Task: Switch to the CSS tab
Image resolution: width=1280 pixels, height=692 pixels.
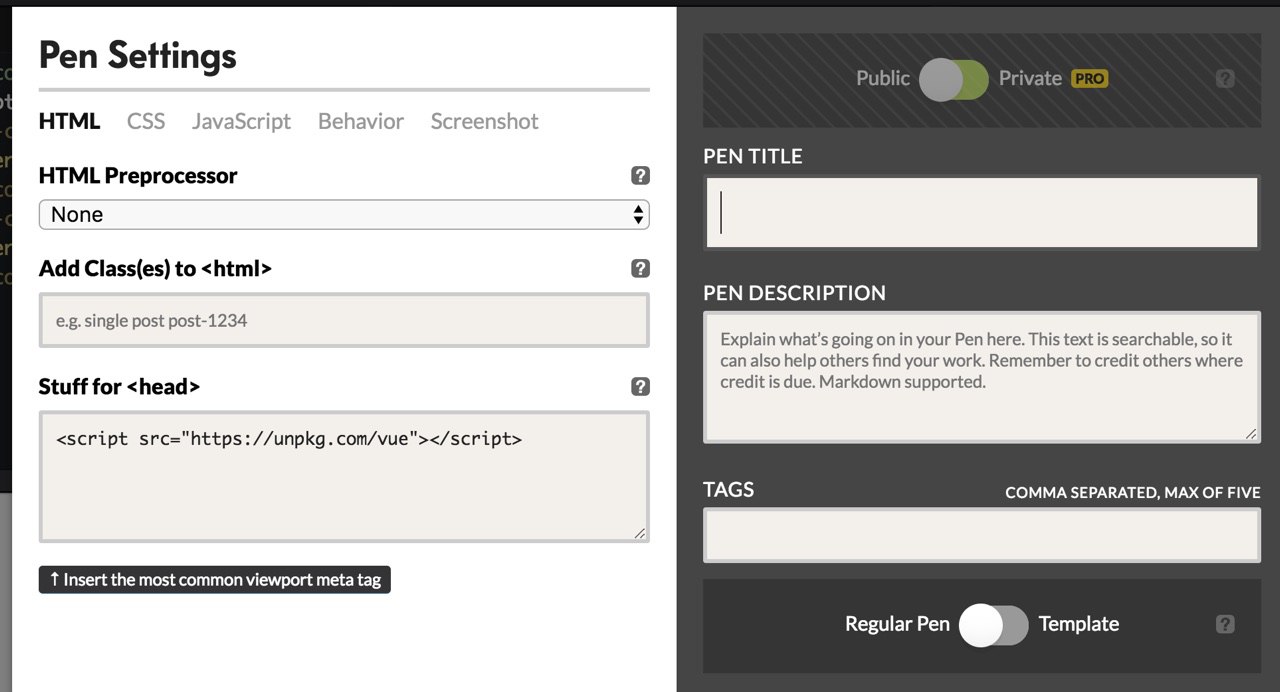Action: pyautogui.click(x=146, y=122)
